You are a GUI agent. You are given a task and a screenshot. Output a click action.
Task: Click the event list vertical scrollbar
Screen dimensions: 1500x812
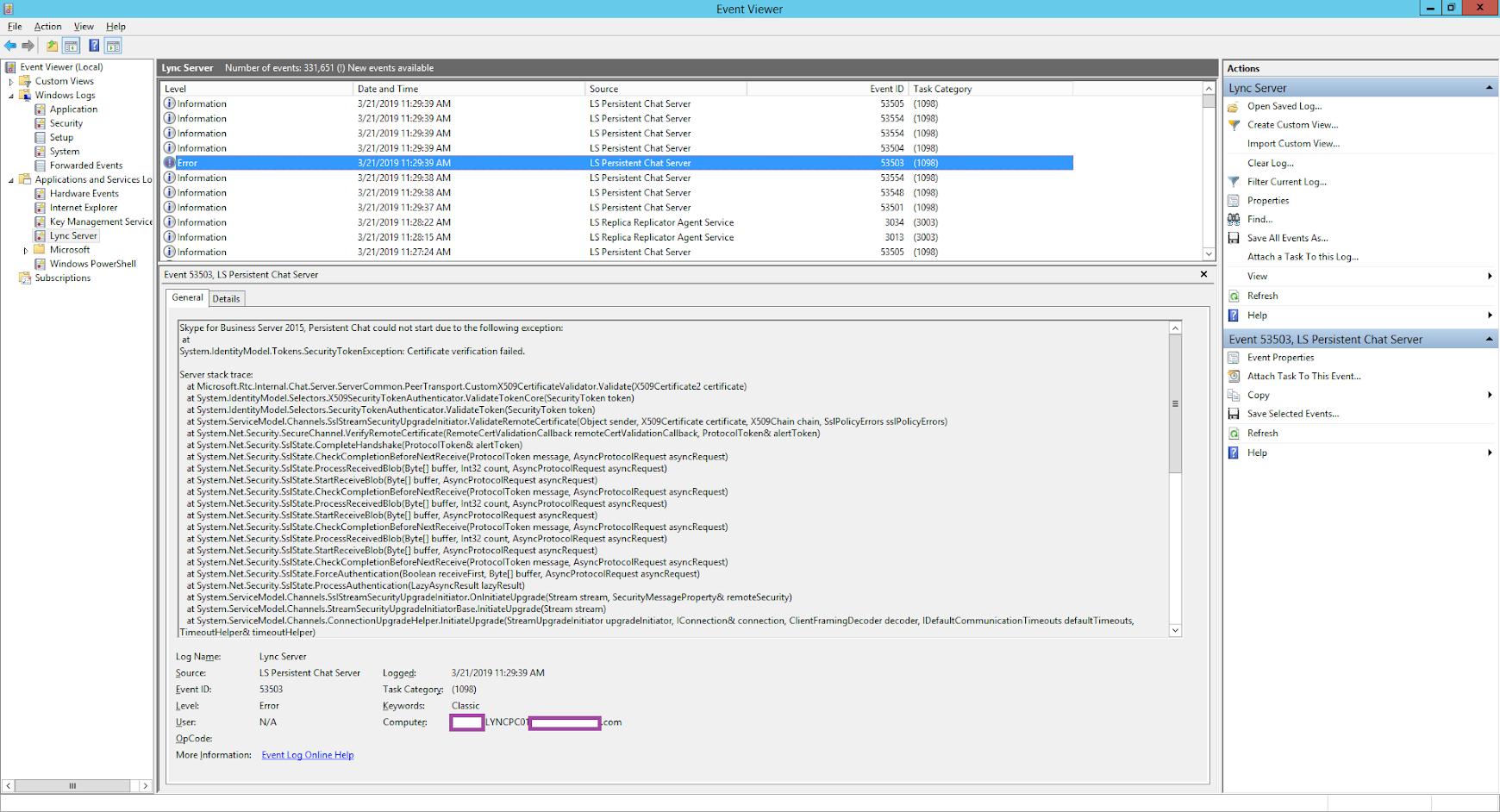point(1209,171)
